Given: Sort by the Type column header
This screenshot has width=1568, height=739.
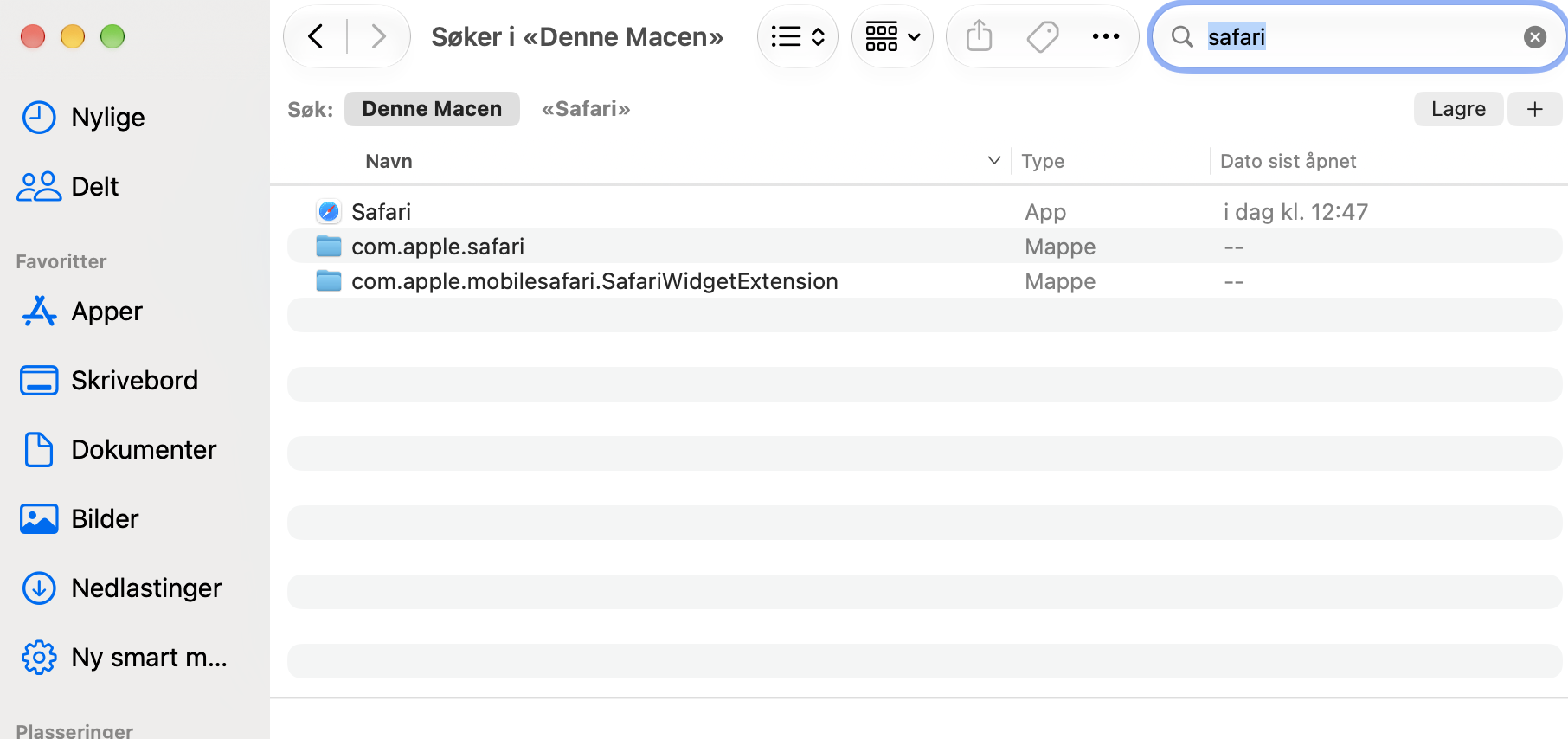Looking at the screenshot, I should point(1043,161).
